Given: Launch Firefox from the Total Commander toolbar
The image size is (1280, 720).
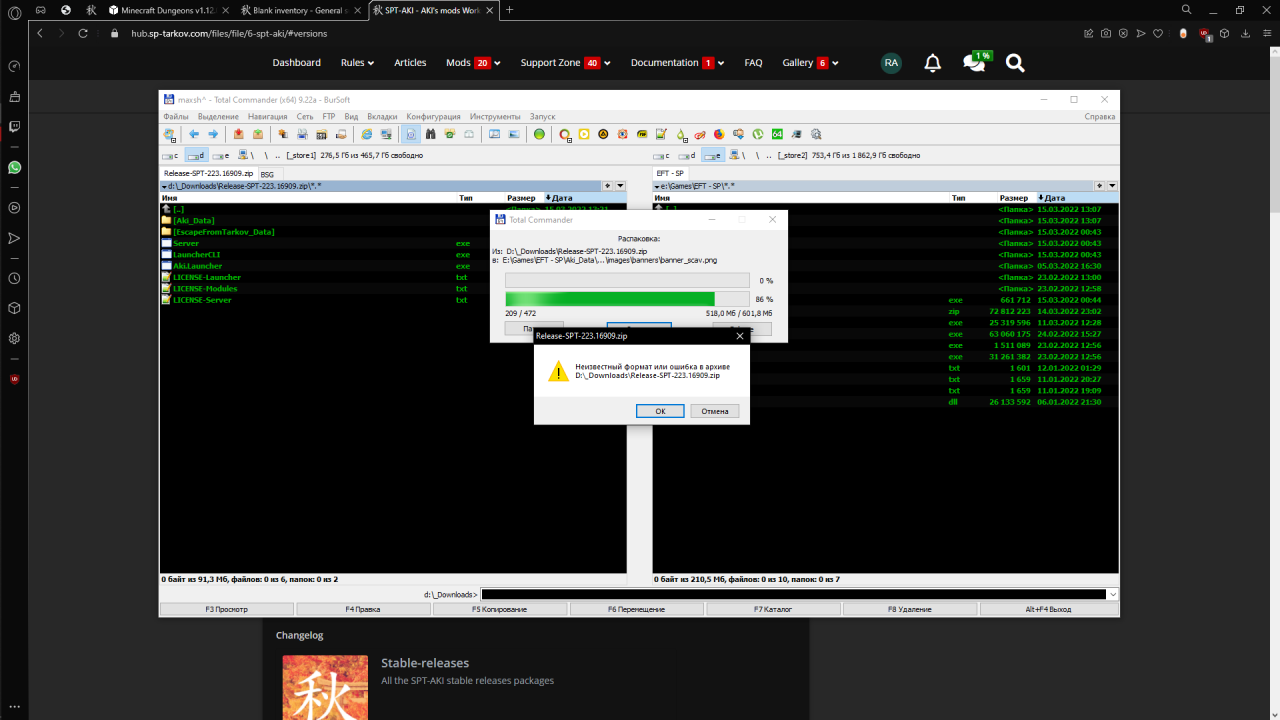Looking at the screenshot, I should coord(719,134).
